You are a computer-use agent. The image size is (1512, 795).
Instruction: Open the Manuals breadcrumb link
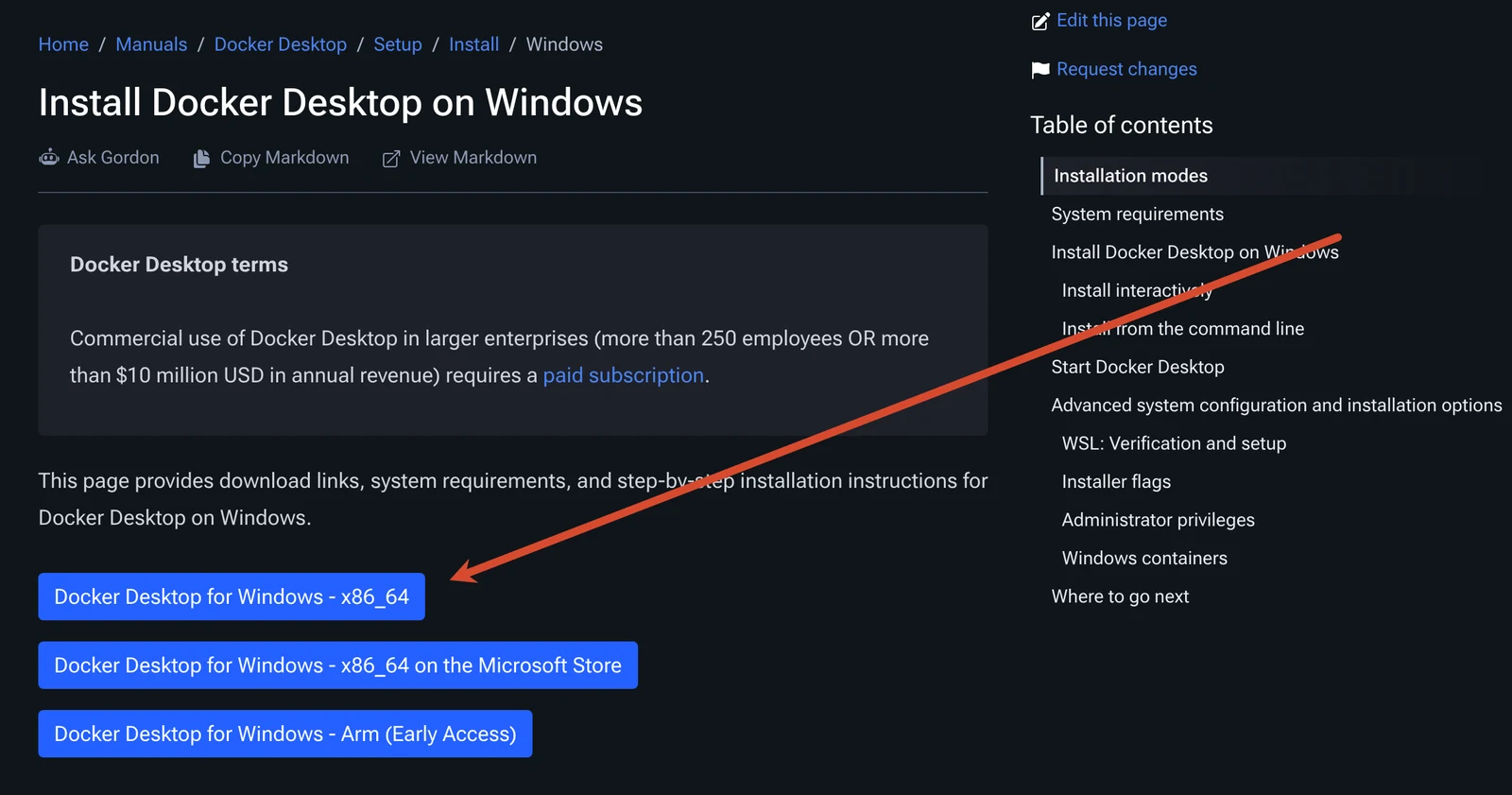coord(151,44)
